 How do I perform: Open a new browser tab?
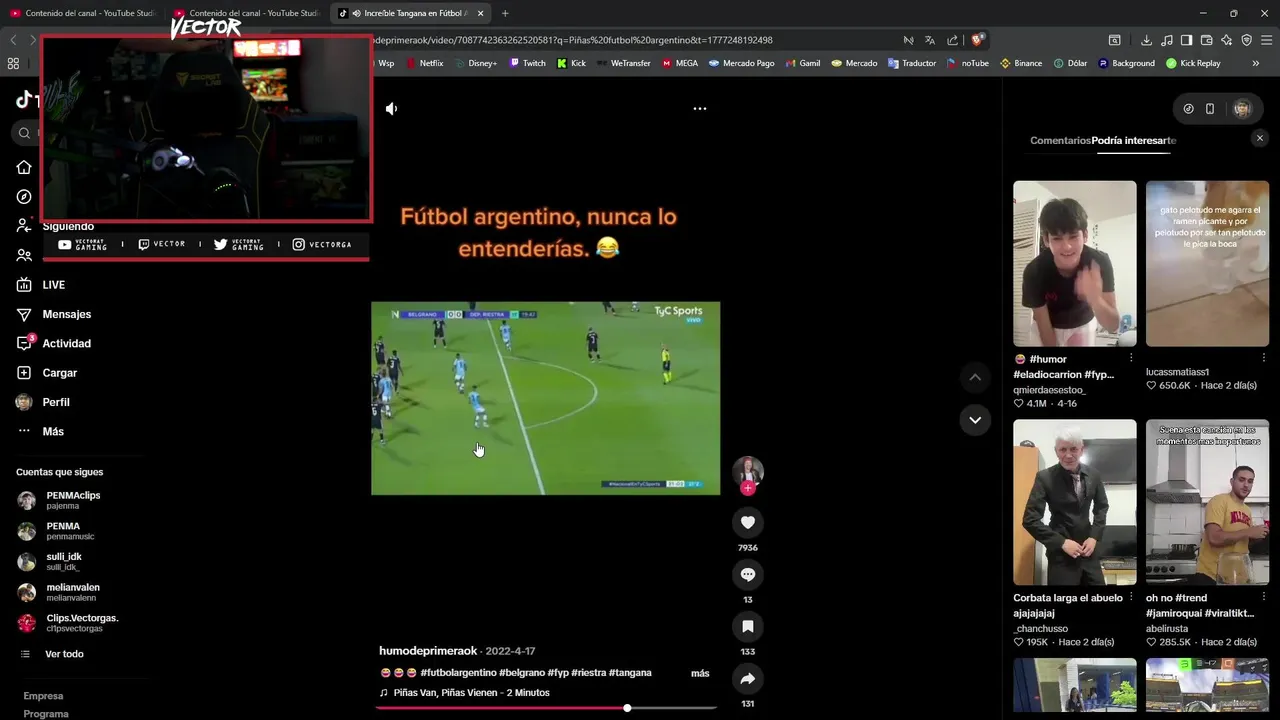point(505,13)
